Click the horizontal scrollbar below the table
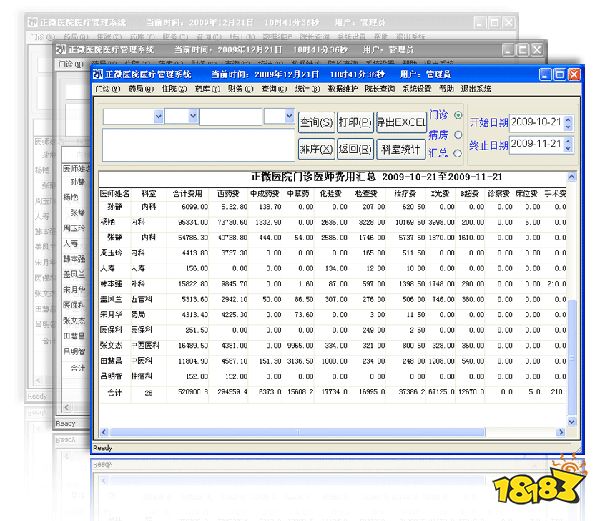 (x=330, y=430)
